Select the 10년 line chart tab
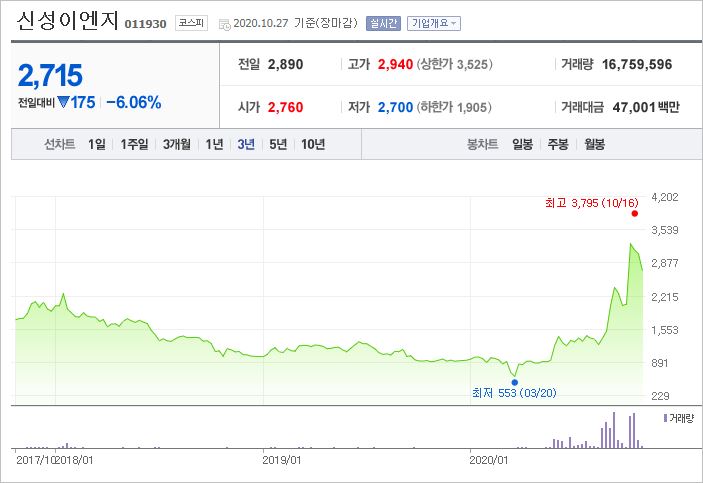The image size is (703, 483). tap(313, 144)
